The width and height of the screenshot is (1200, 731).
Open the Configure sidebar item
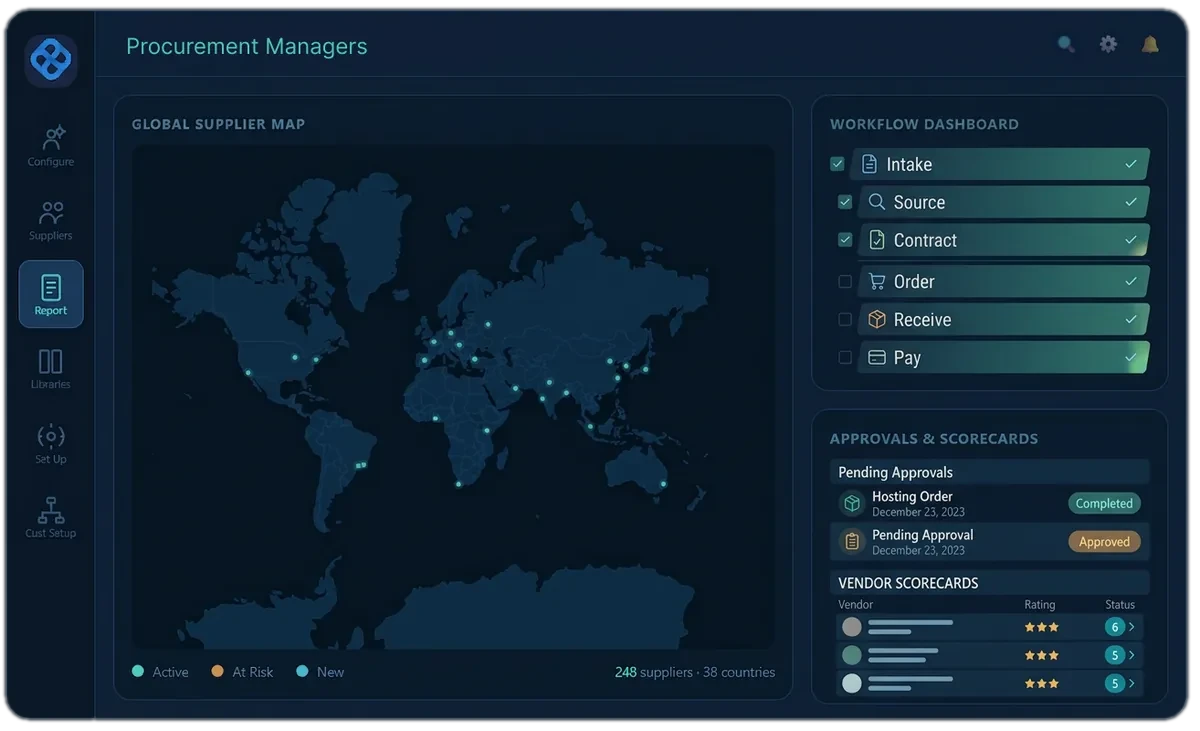click(51, 145)
